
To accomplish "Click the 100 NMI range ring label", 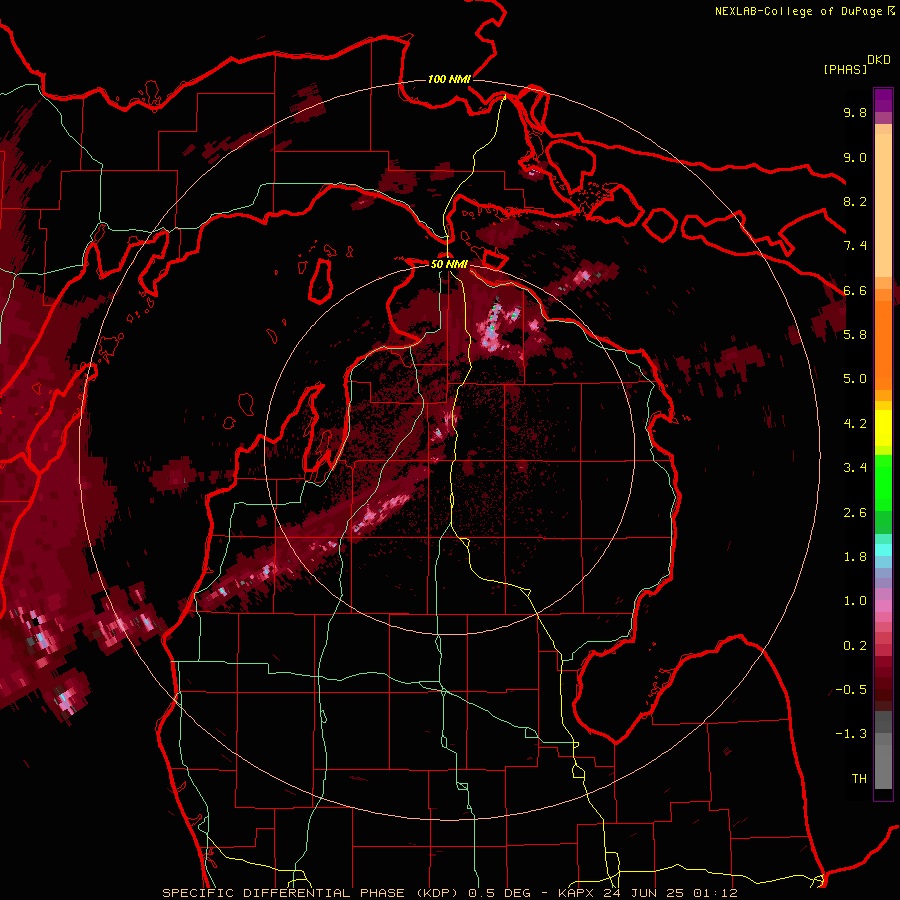I will tap(449, 79).
